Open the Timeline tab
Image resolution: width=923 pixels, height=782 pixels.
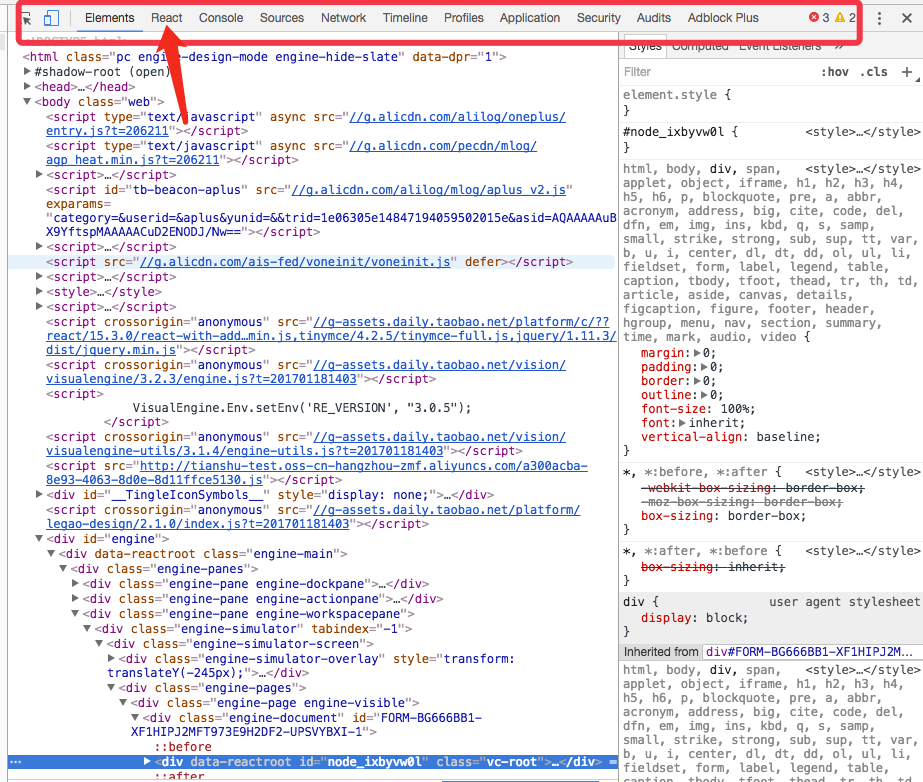405,18
